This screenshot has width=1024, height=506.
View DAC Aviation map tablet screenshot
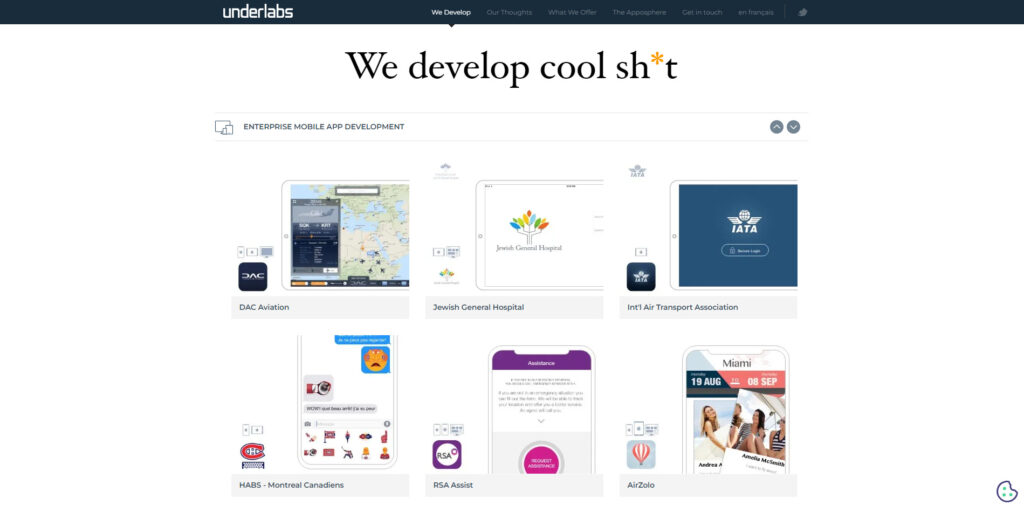click(x=345, y=235)
